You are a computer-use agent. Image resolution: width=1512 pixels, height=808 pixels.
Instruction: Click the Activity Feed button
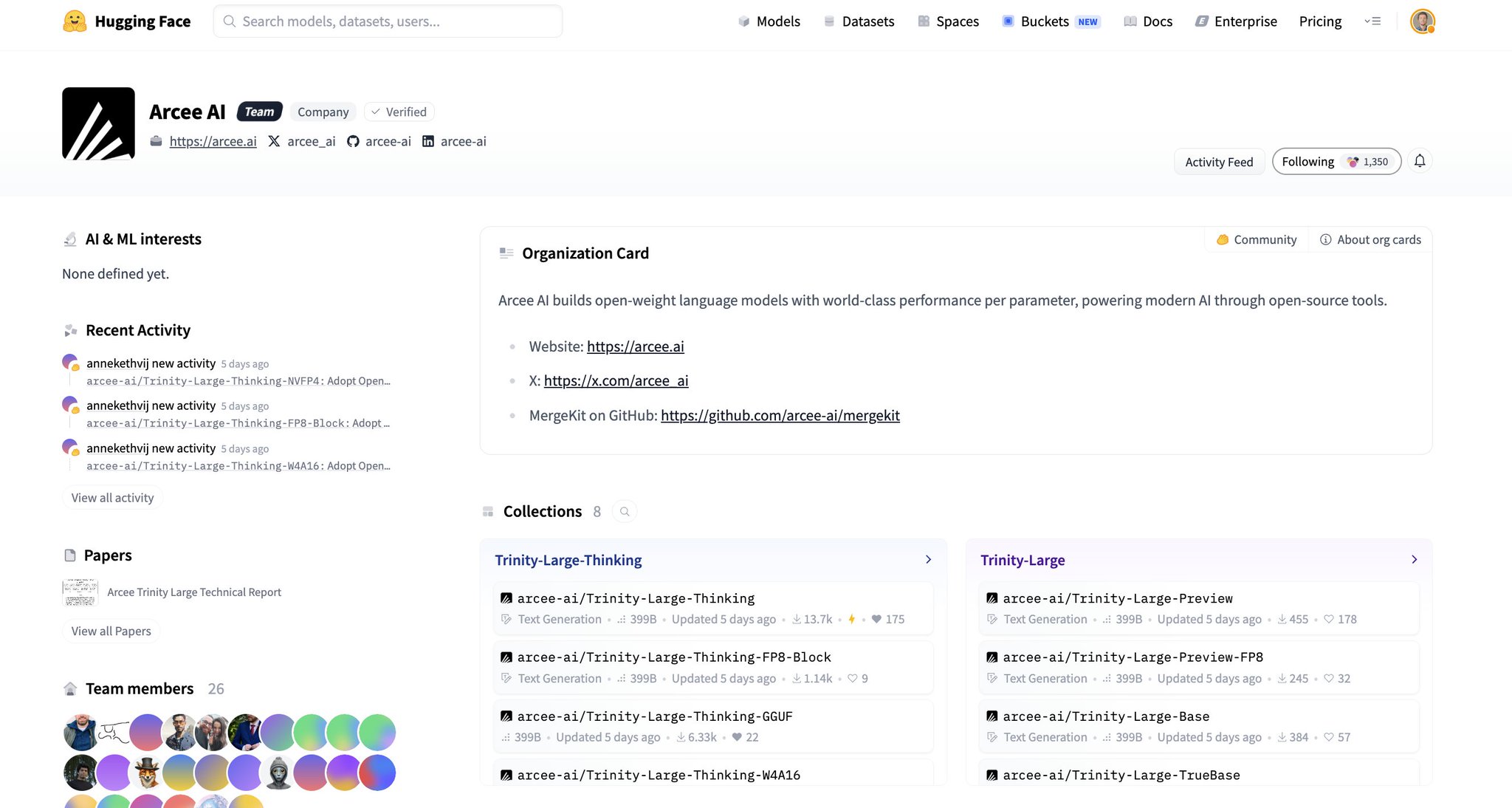1219,162
